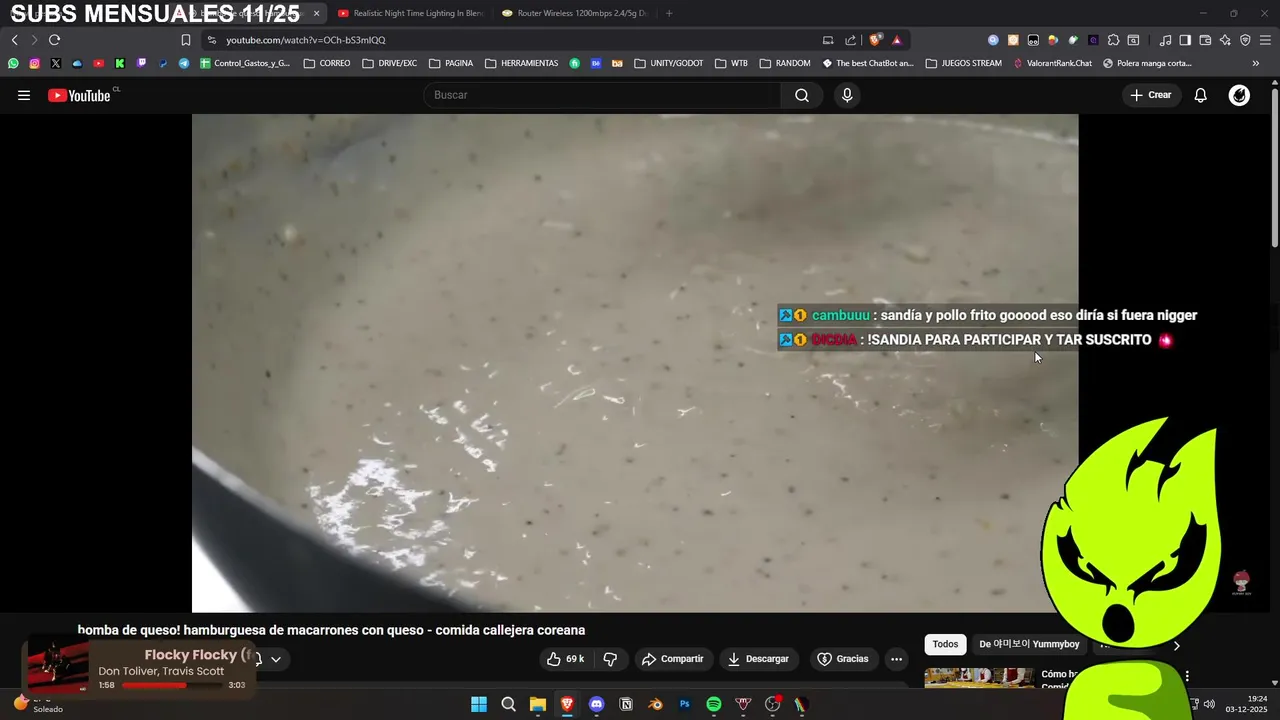Go to the YouTube home logo

(x=79, y=95)
